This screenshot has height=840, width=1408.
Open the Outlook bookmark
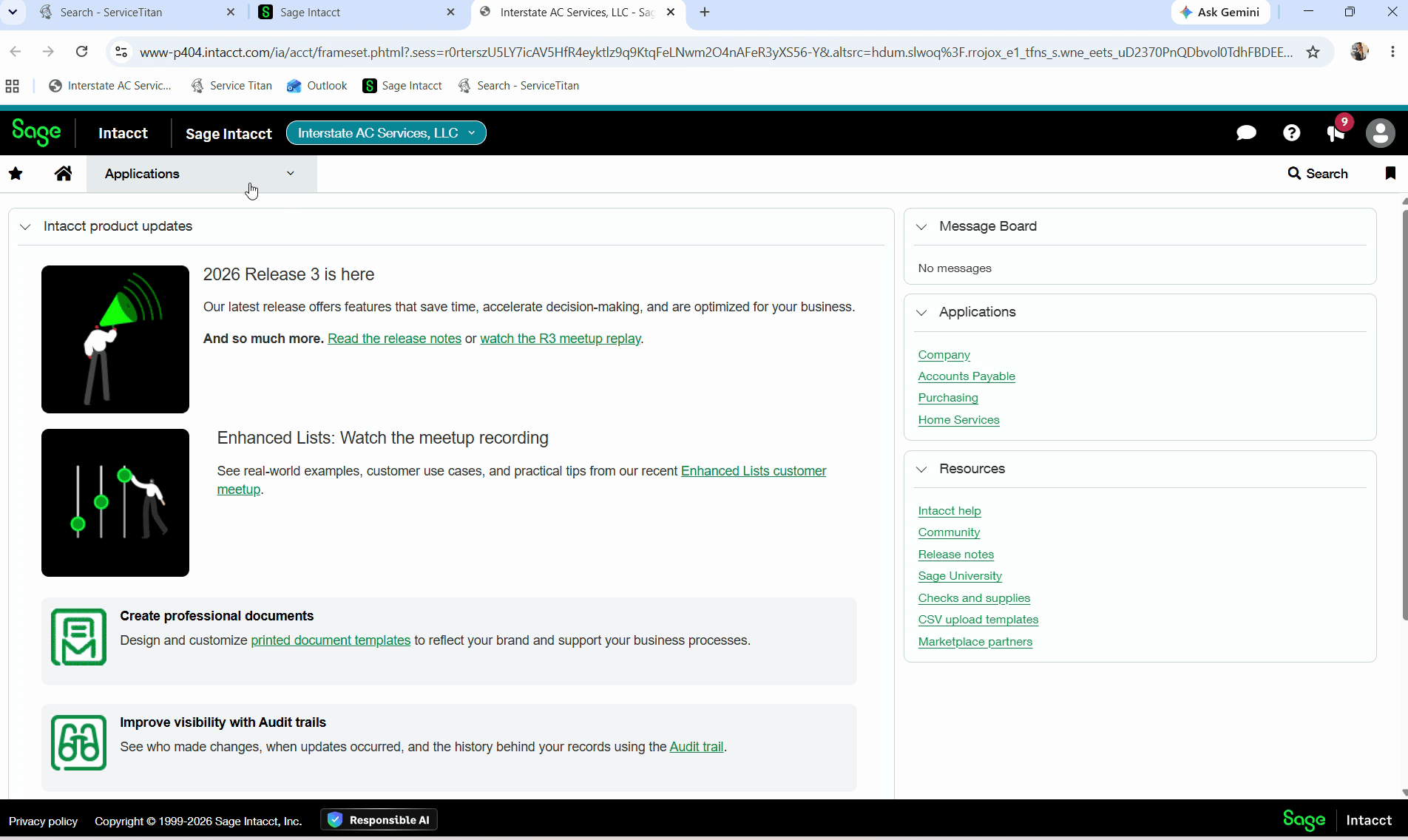coord(317,86)
